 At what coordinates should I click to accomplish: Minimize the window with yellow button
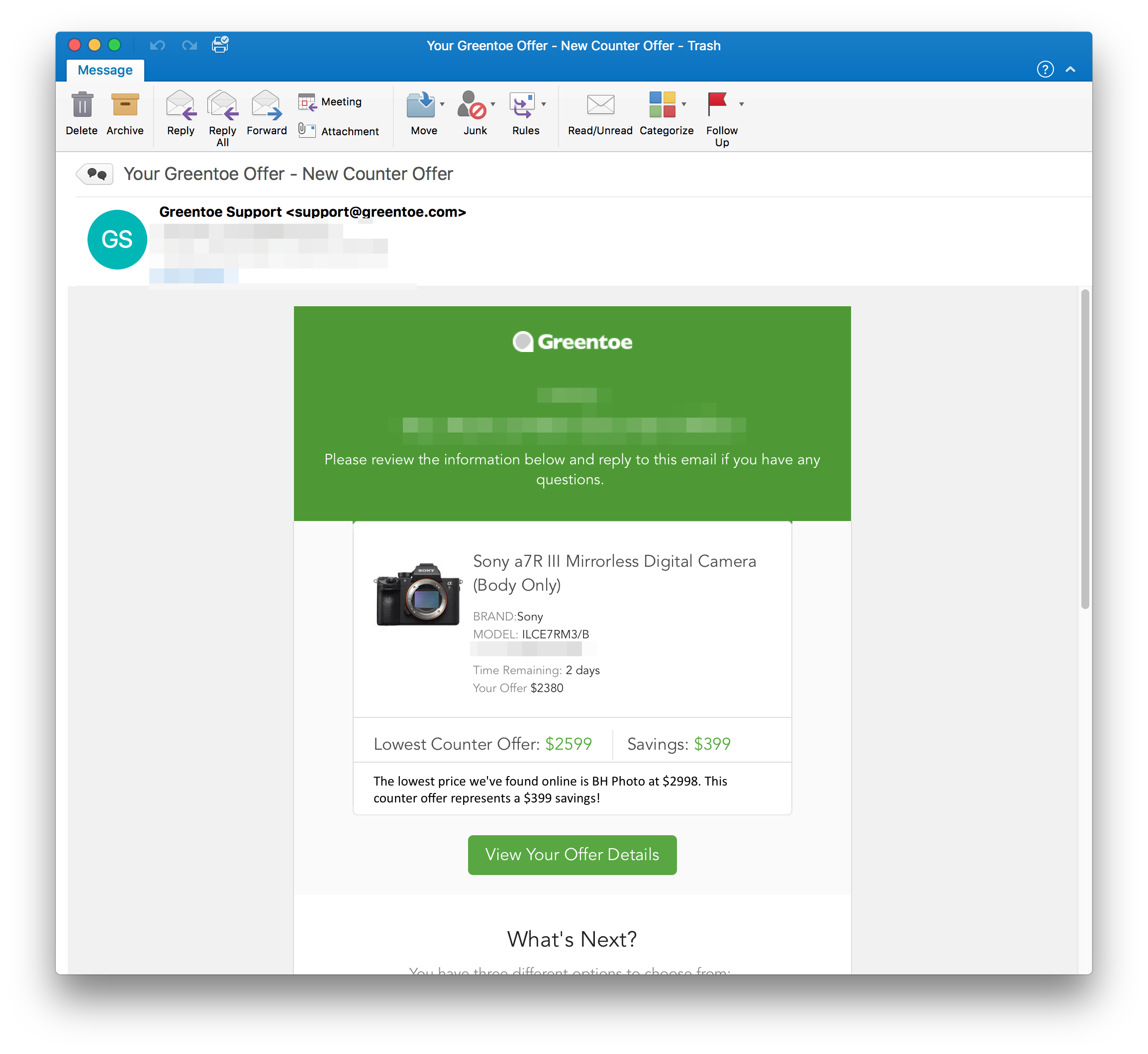[94, 44]
